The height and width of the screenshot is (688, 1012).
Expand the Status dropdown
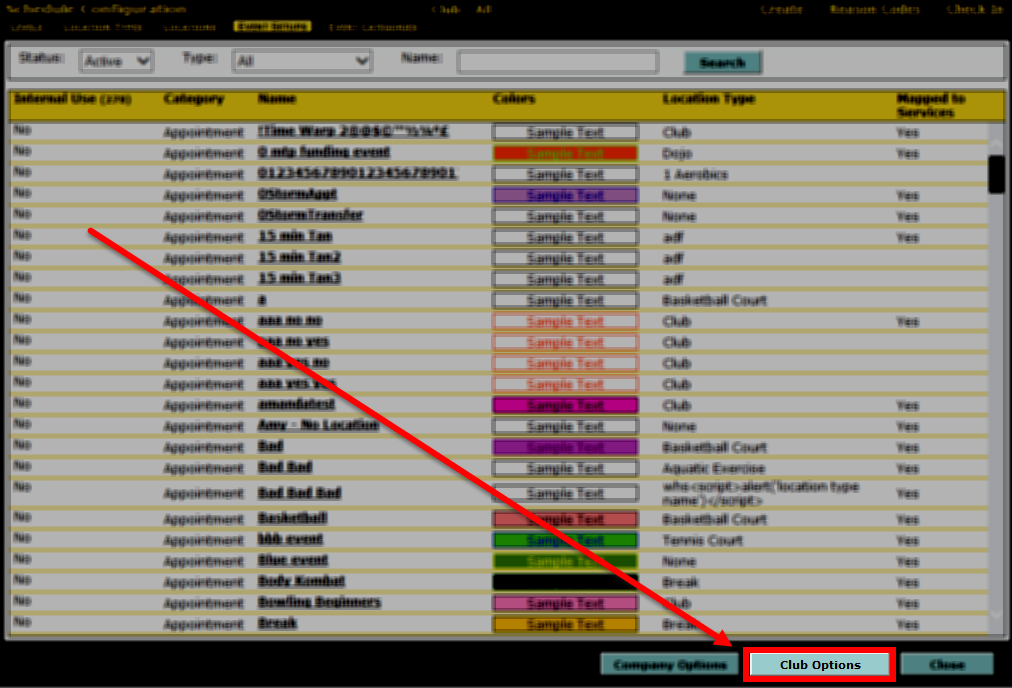coord(116,61)
